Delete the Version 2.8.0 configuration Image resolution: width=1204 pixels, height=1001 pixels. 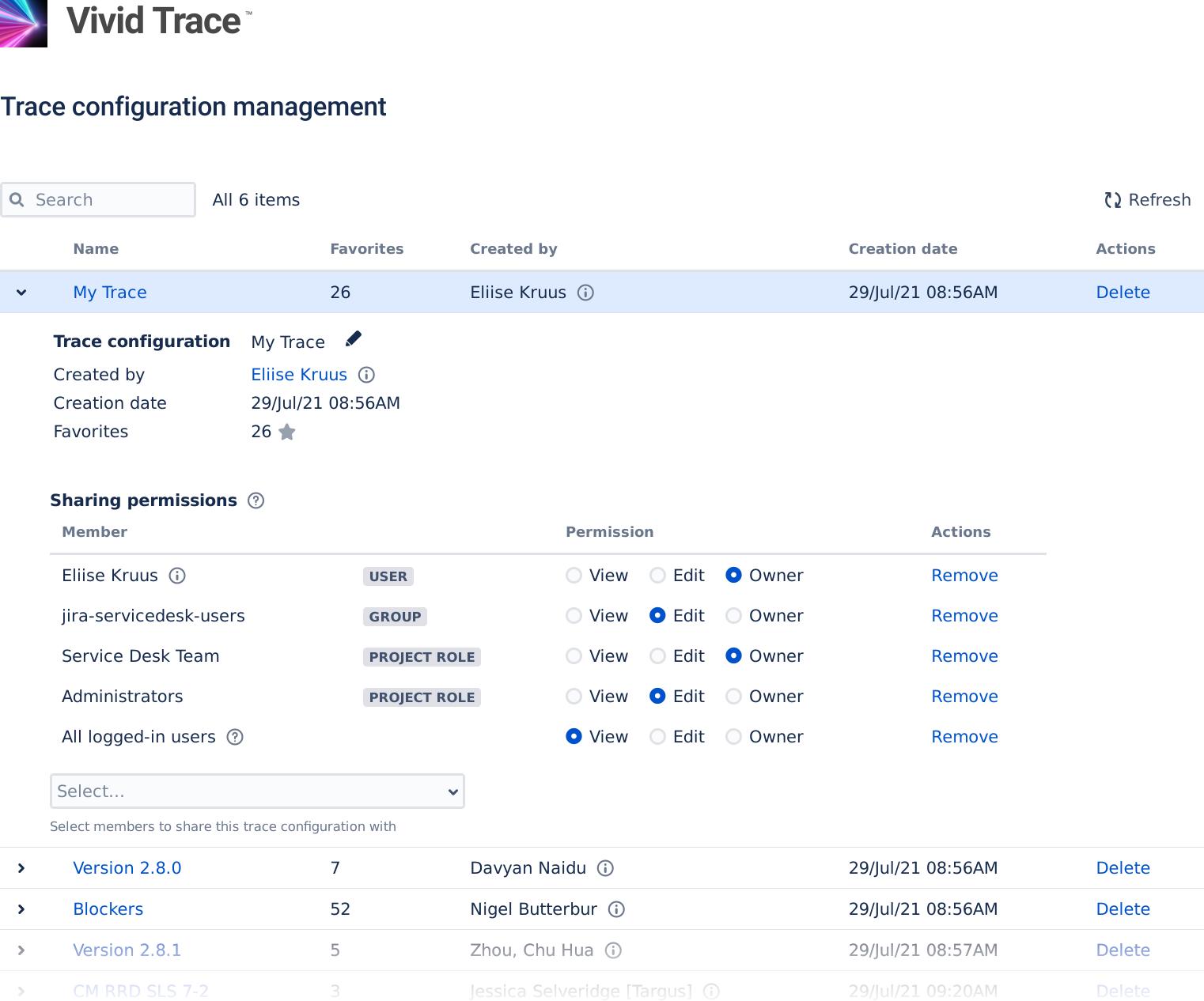click(x=1123, y=868)
